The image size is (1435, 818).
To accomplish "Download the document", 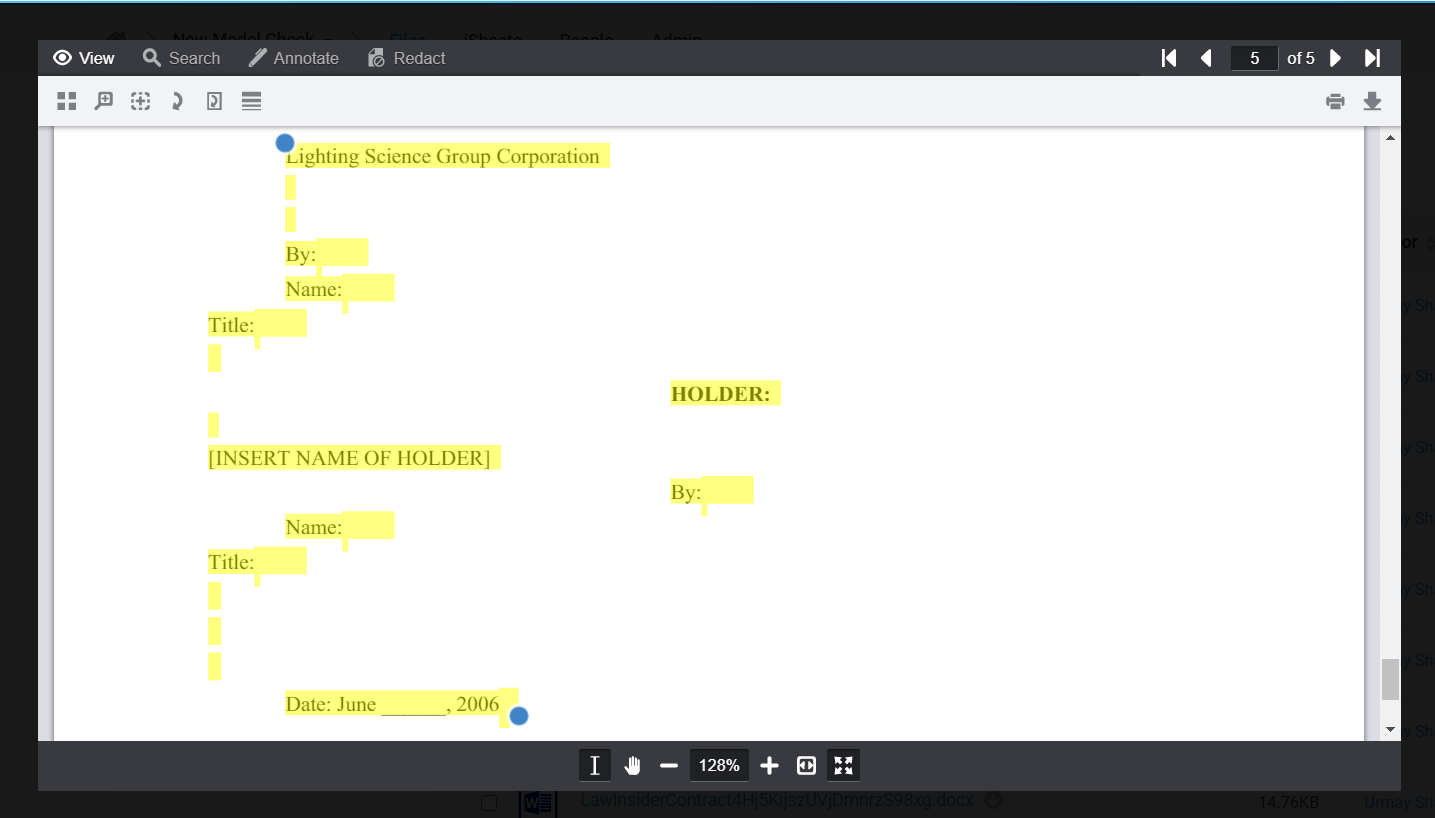I will 1372,101.
